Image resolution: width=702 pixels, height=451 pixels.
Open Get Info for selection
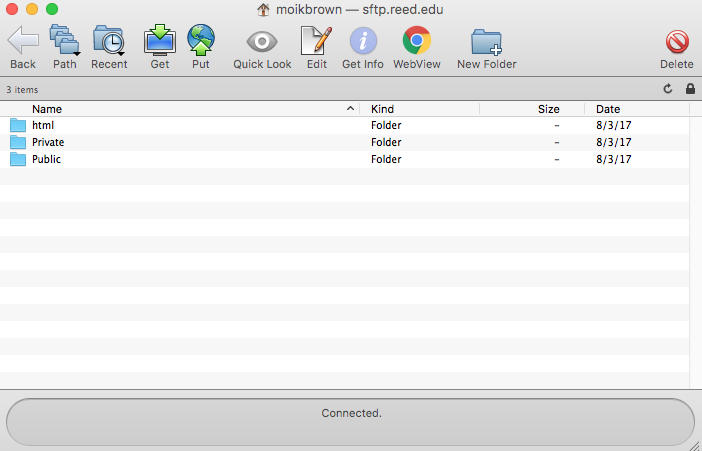coord(362,41)
